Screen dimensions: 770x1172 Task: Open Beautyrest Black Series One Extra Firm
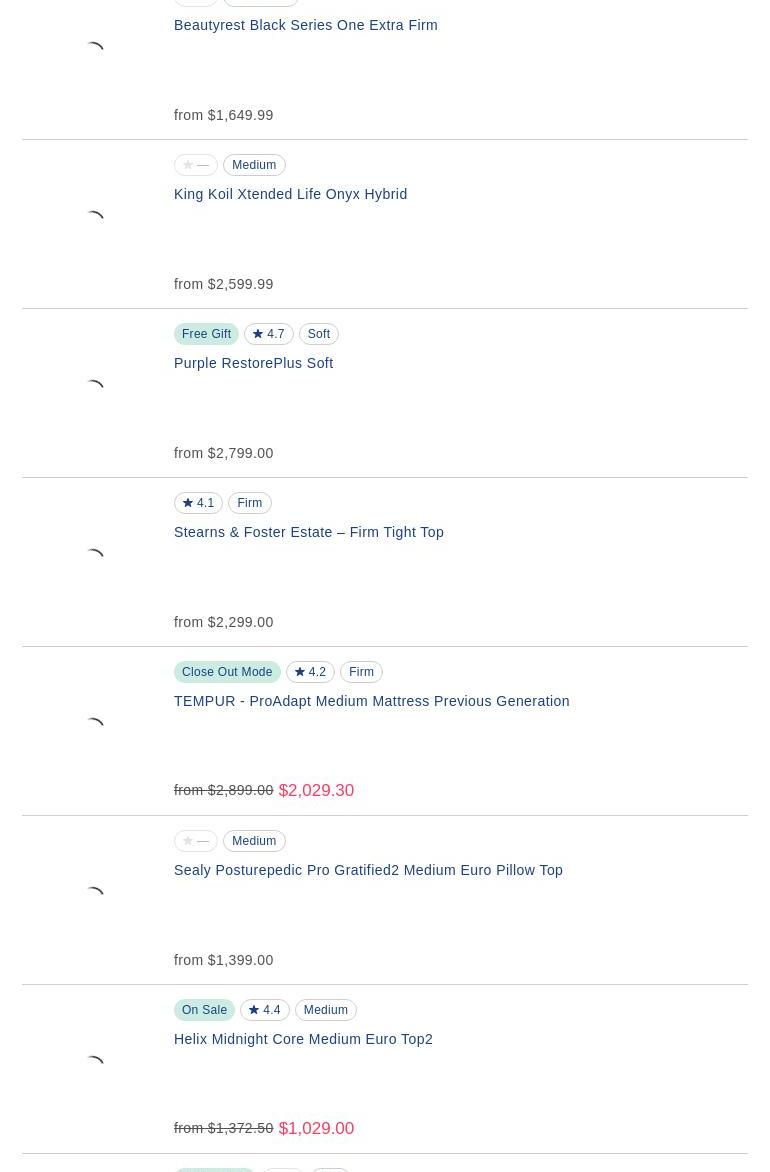[305, 25]
